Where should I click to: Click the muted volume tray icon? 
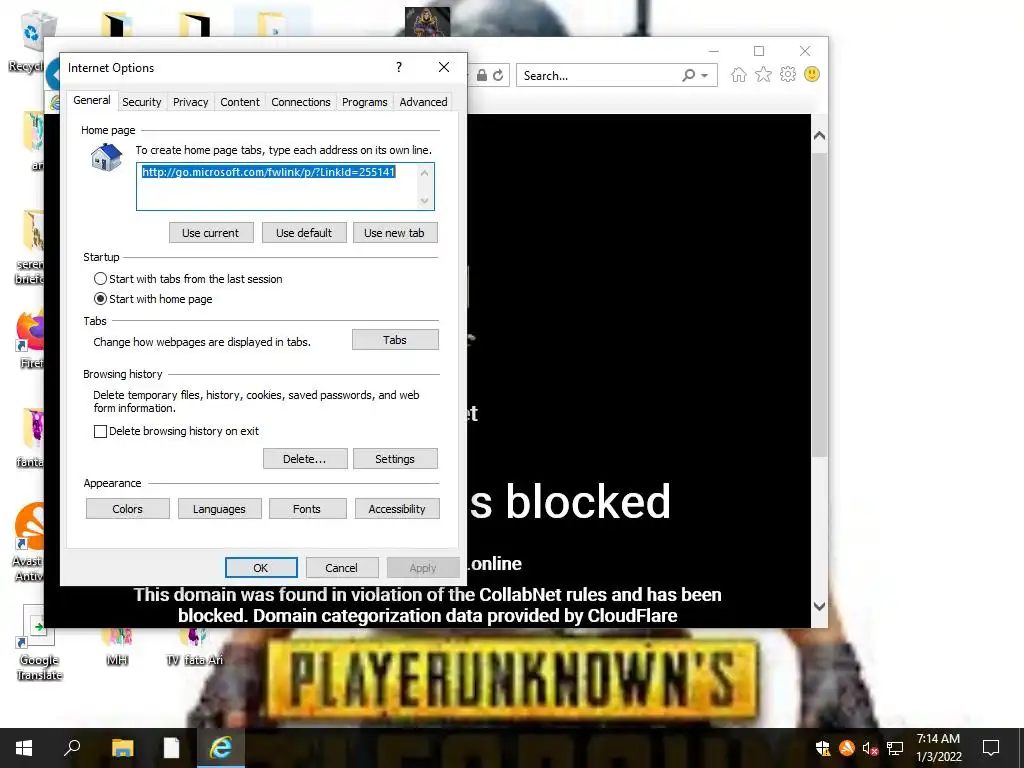pos(870,748)
